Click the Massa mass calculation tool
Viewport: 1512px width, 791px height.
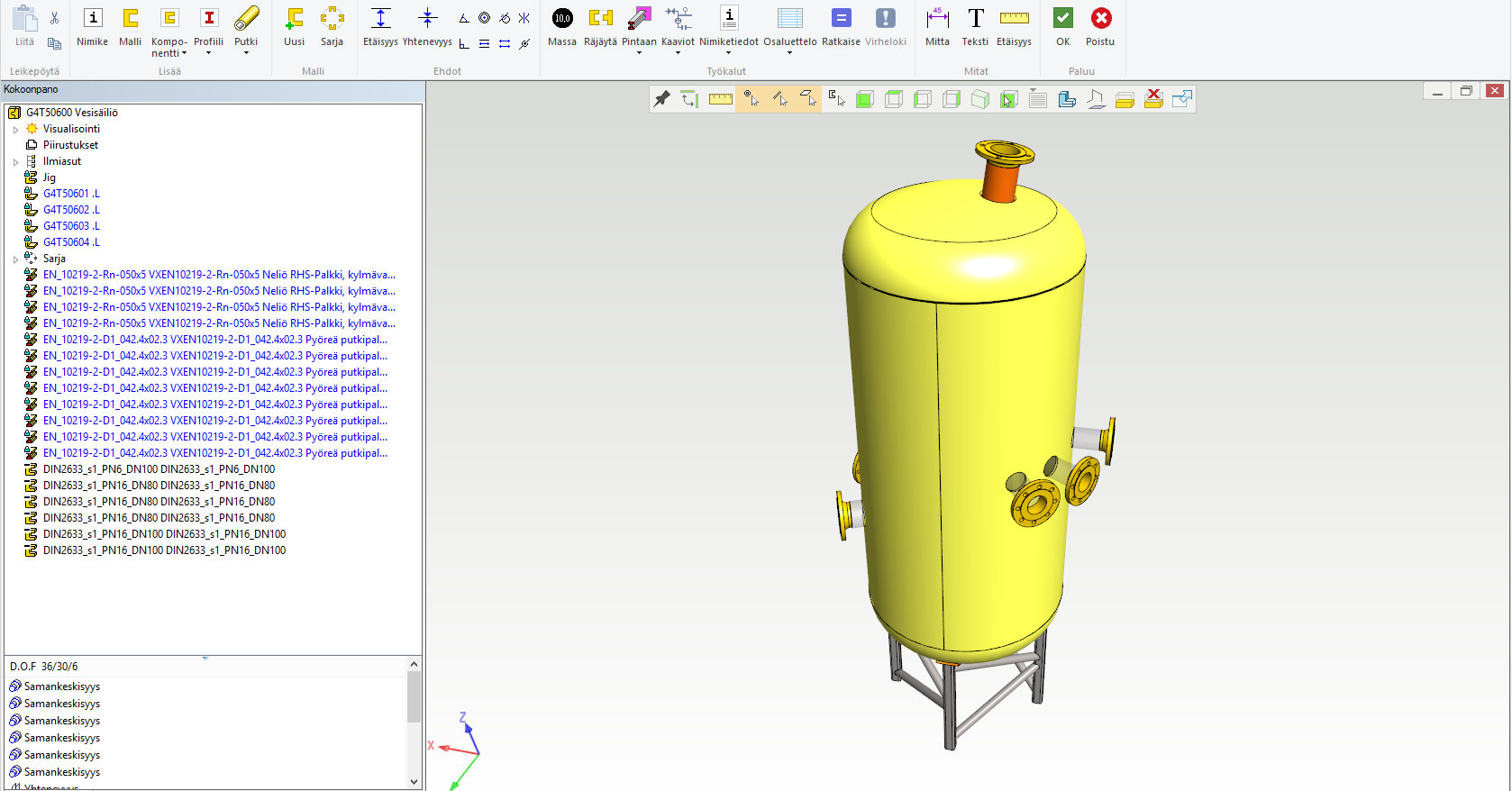pos(561,26)
